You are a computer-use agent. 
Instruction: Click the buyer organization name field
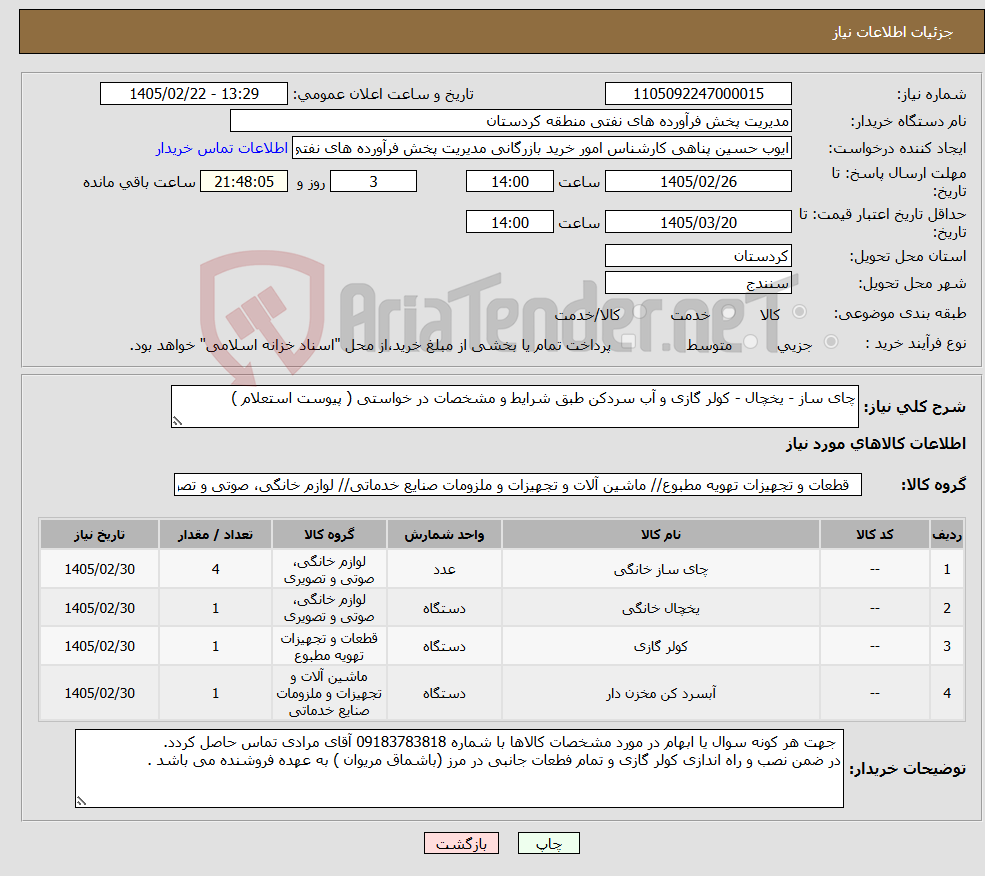pos(511,121)
